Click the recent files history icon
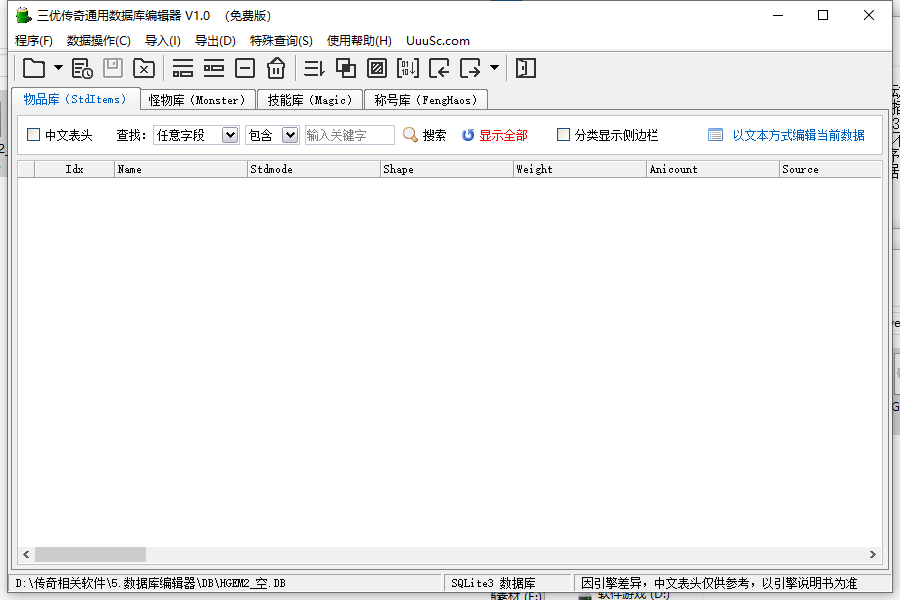The height and width of the screenshot is (600, 900). coord(82,68)
